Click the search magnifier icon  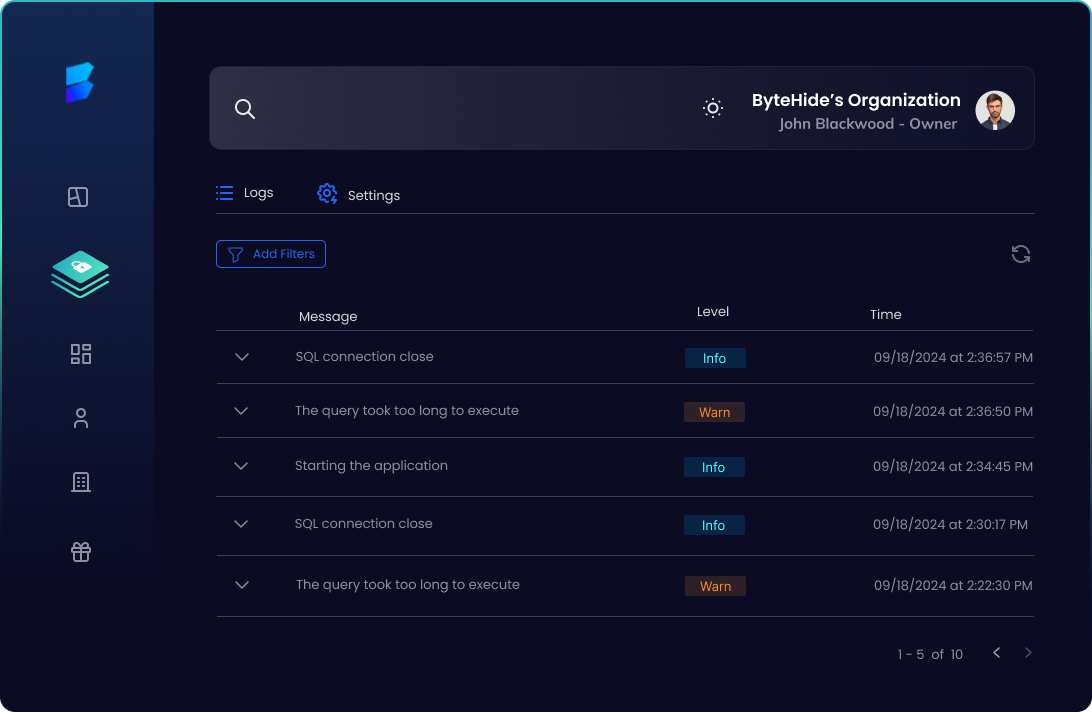point(245,109)
